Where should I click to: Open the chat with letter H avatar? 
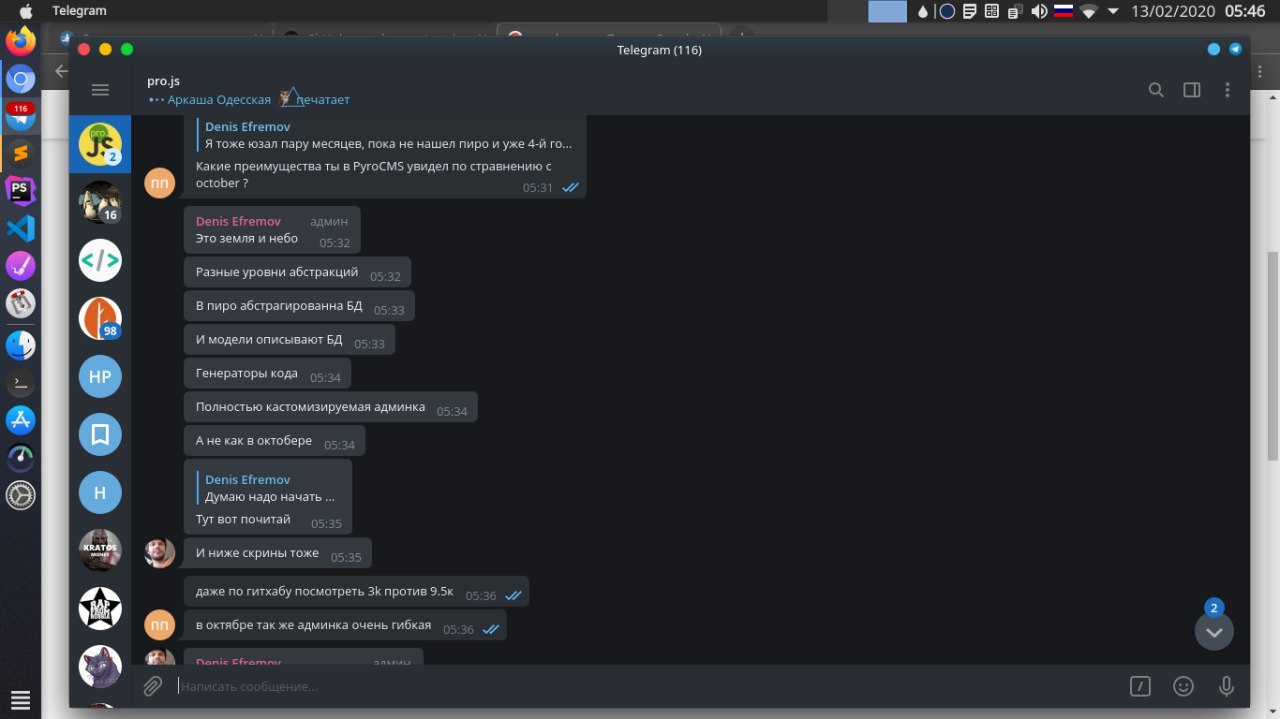click(100, 492)
